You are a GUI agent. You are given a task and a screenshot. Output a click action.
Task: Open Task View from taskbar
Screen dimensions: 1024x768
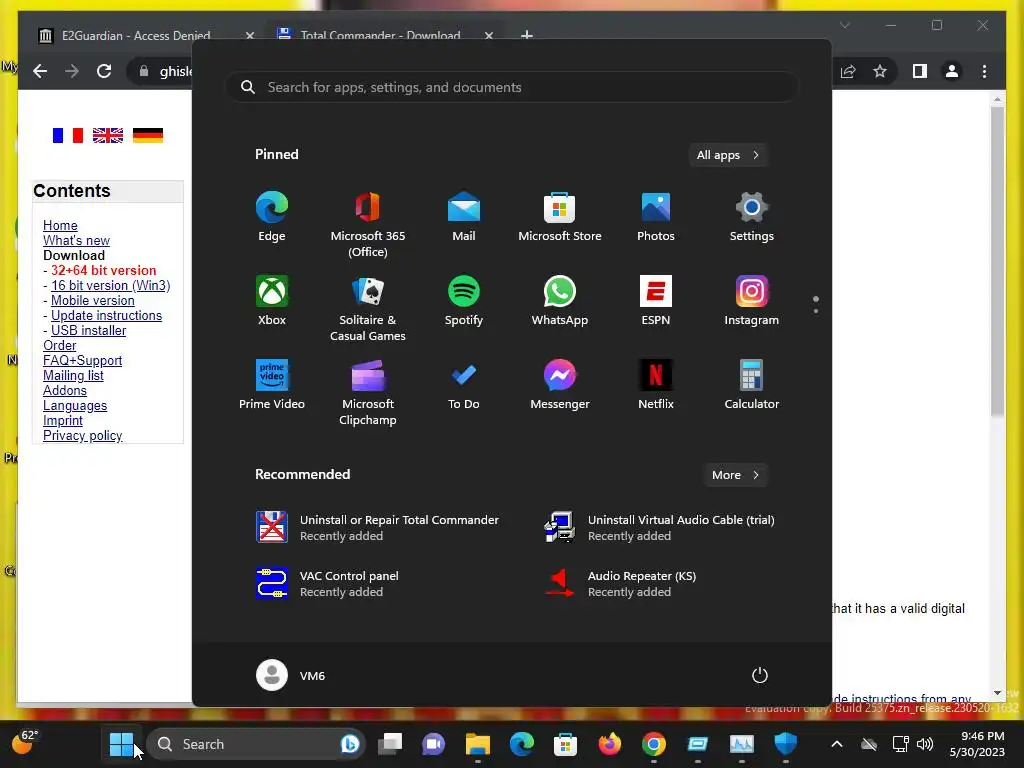point(390,744)
